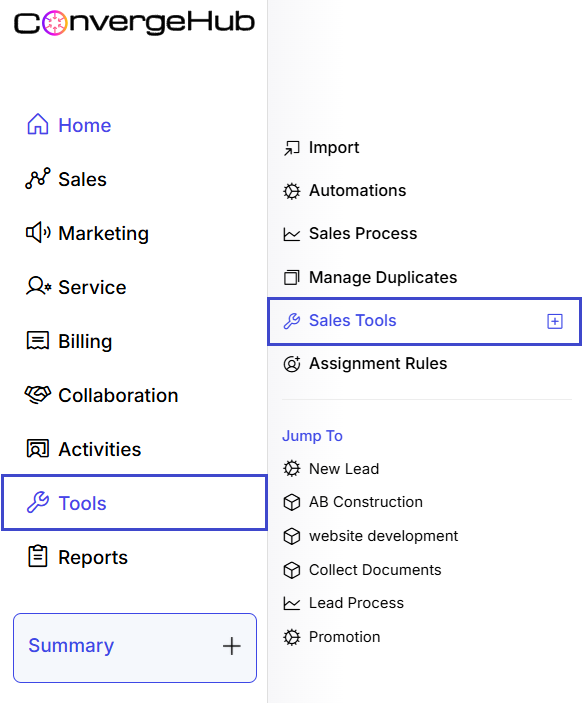This screenshot has width=584, height=703.
Task: Click the ConvergeHub logo
Action: pyautogui.click(x=134, y=22)
